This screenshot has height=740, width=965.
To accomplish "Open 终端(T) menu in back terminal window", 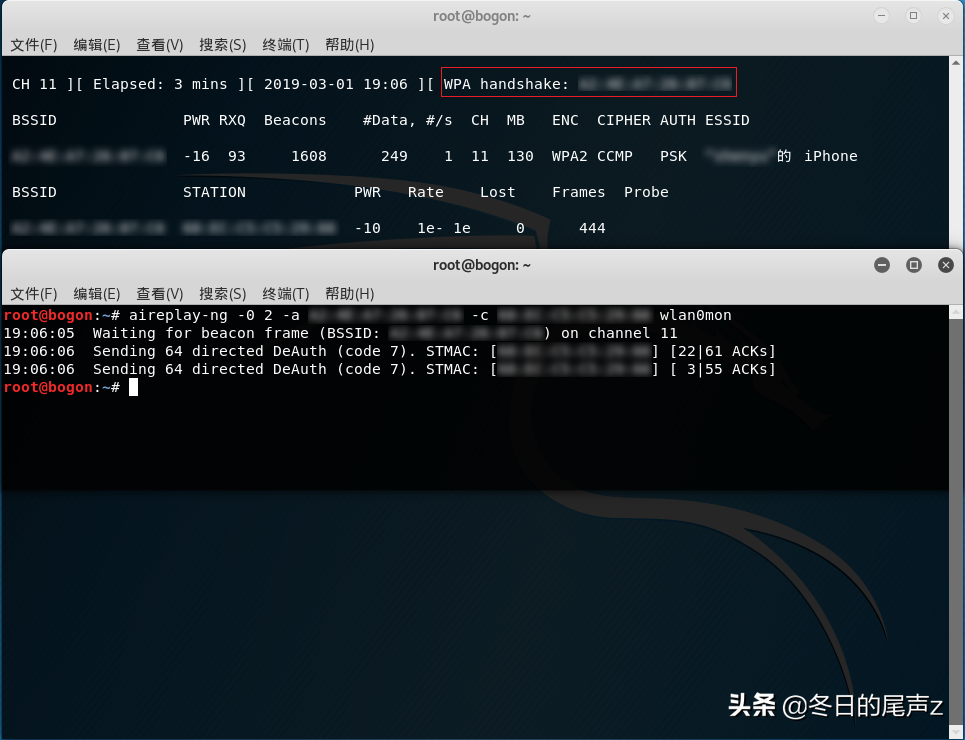I will pyautogui.click(x=286, y=45).
